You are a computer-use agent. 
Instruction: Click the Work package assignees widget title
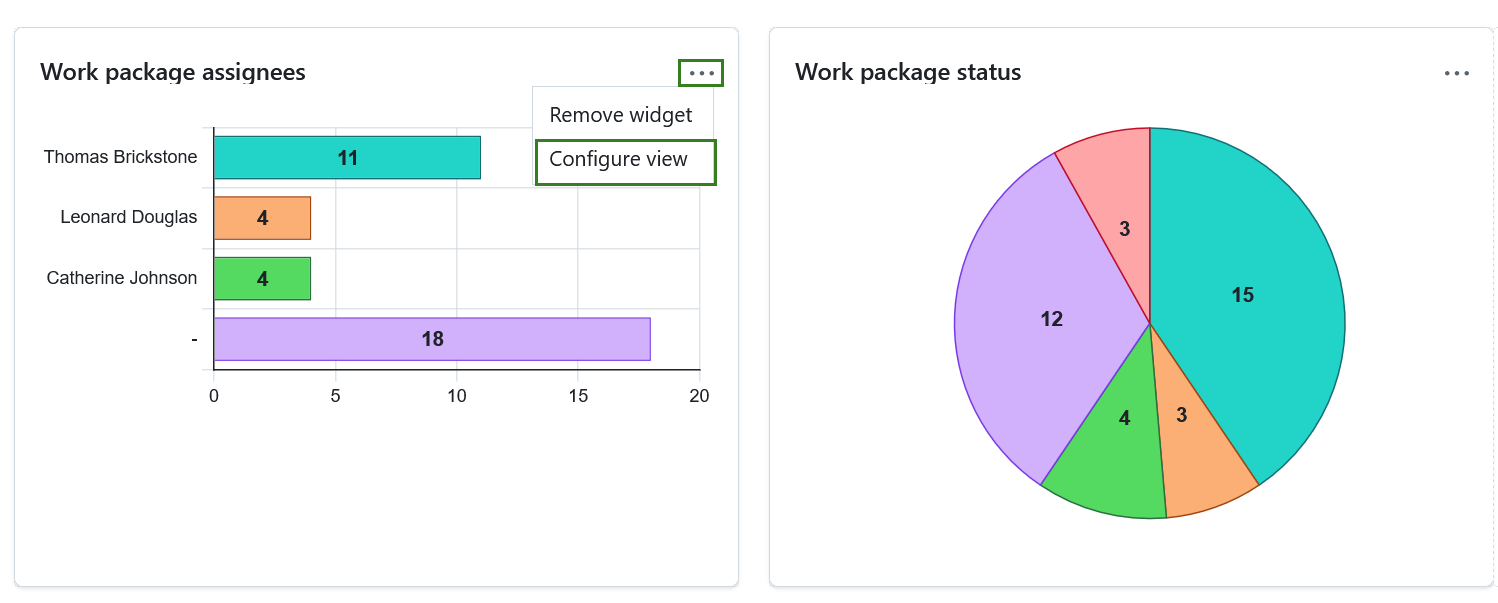[174, 72]
